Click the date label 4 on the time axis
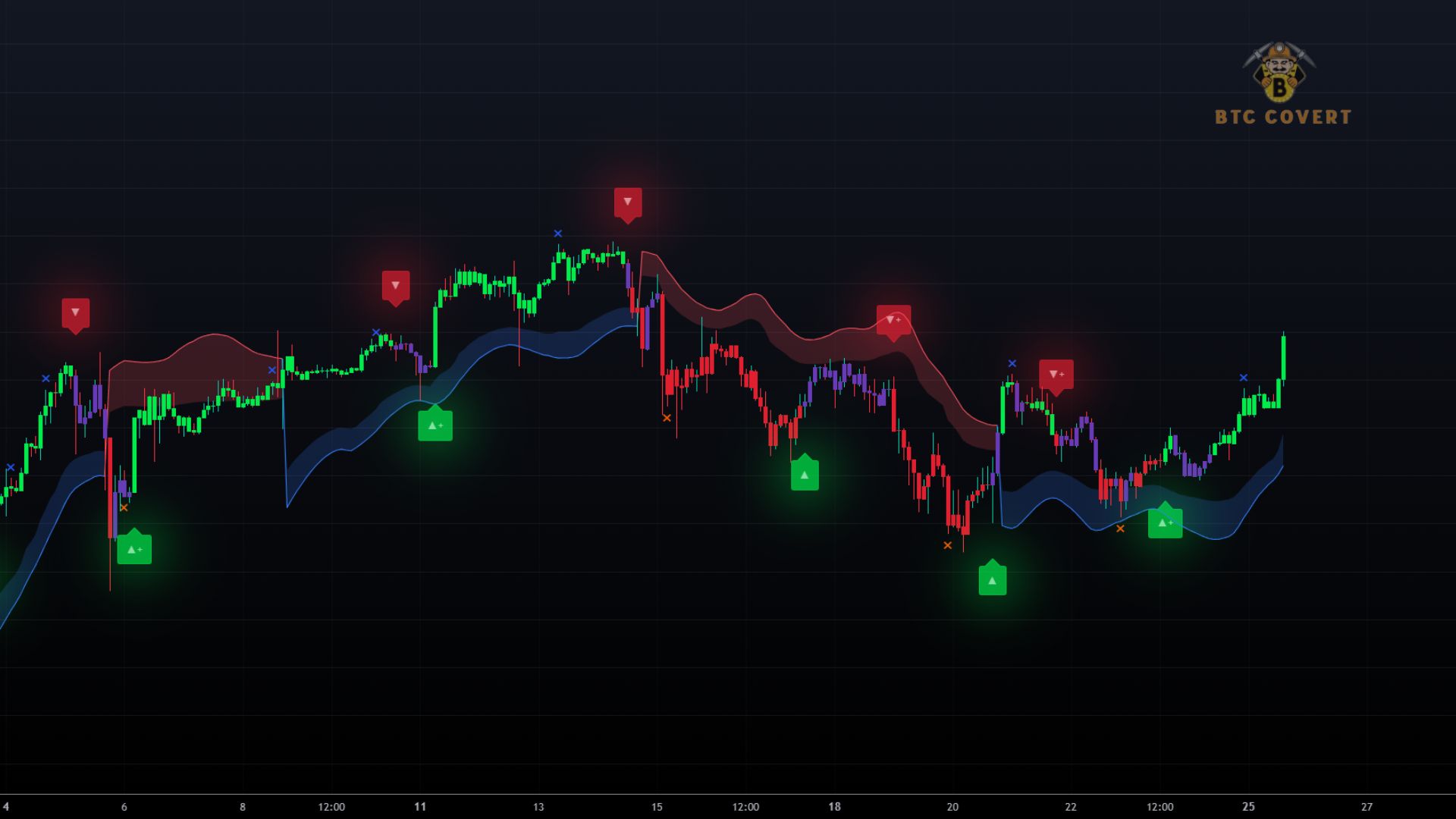This screenshot has width=1456, height=819. [6, 807]
